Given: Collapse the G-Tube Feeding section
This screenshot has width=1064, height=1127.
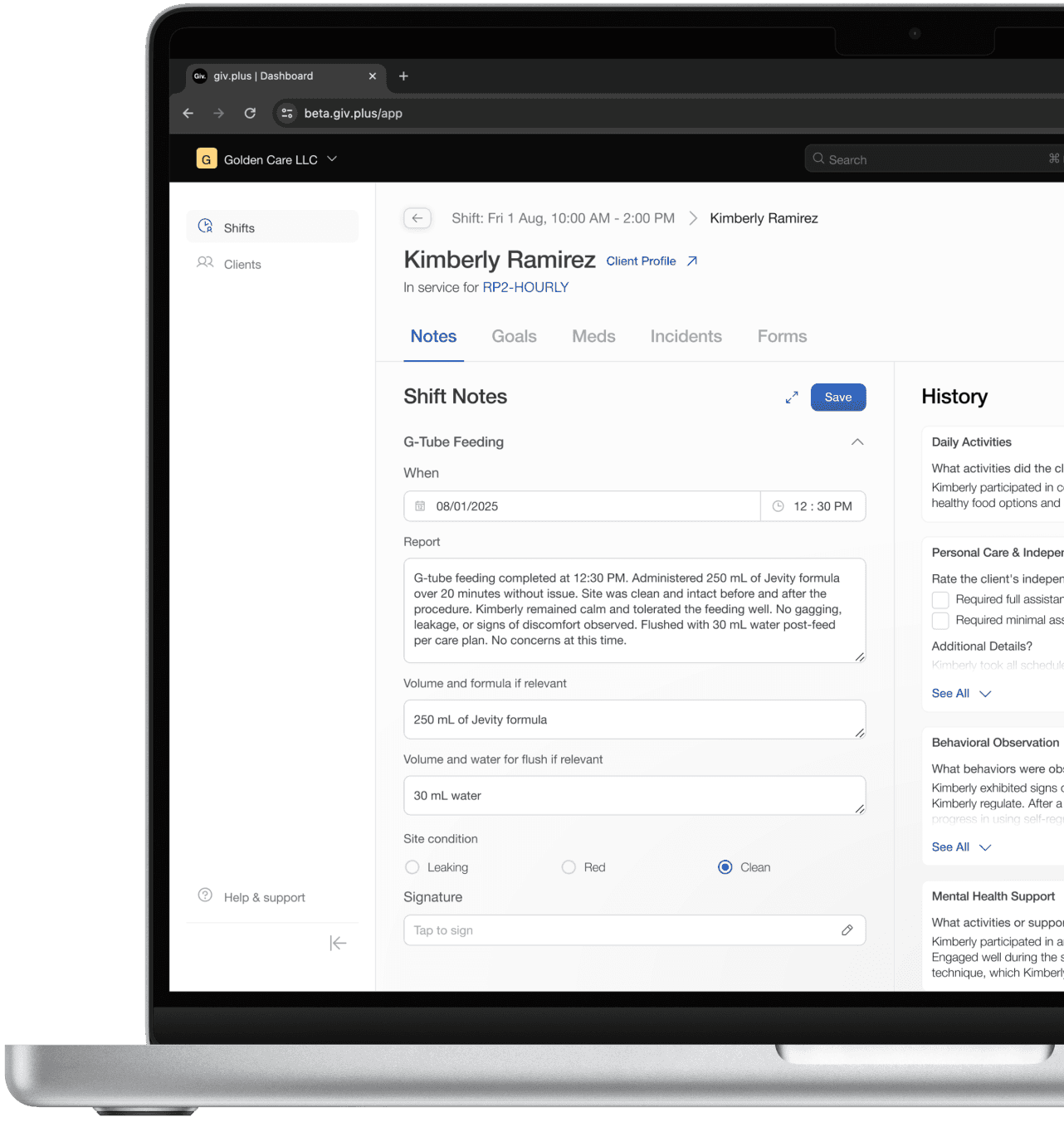Looking at the screenshot, I should pos(857,442).
